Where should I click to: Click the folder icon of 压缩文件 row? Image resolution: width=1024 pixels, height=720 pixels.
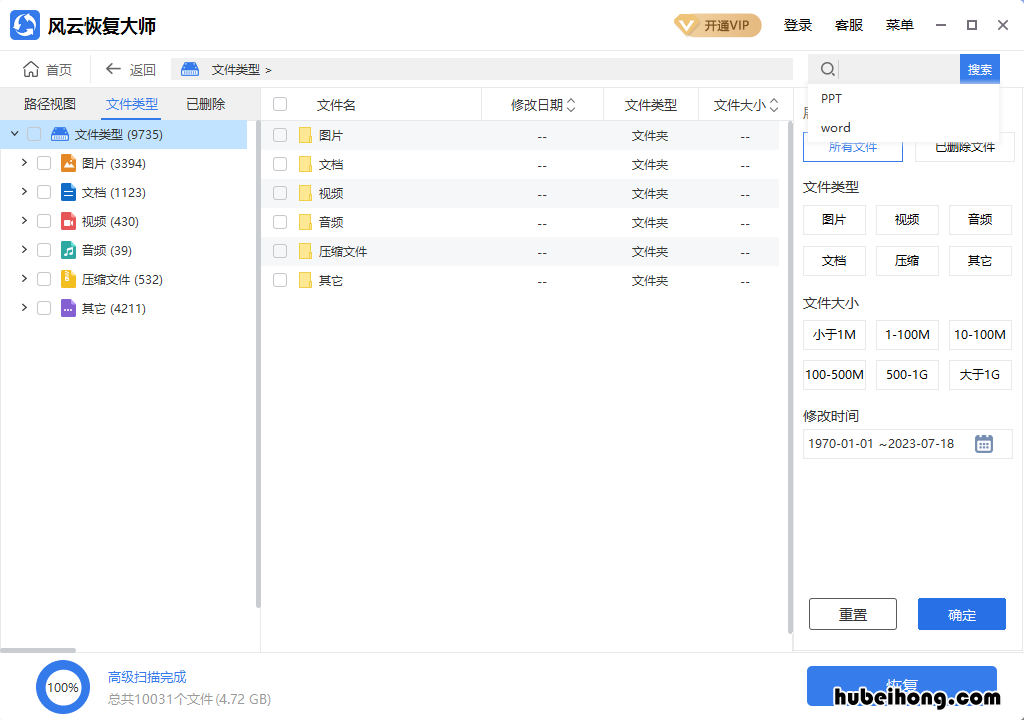click(x=305, y=251)
